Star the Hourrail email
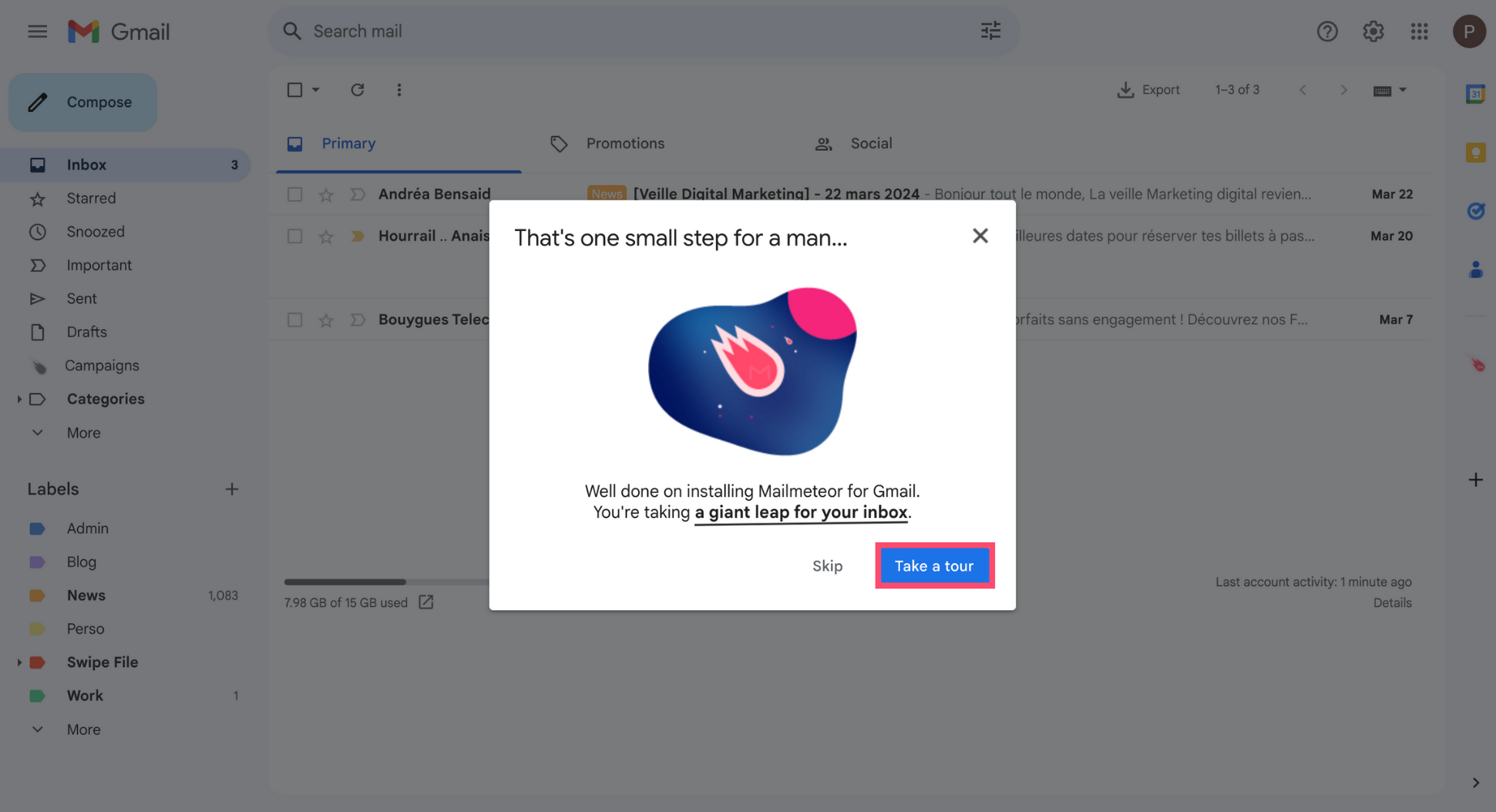Image resolution: width=1496 pixels, height=812 pixels. pos(326,237)
